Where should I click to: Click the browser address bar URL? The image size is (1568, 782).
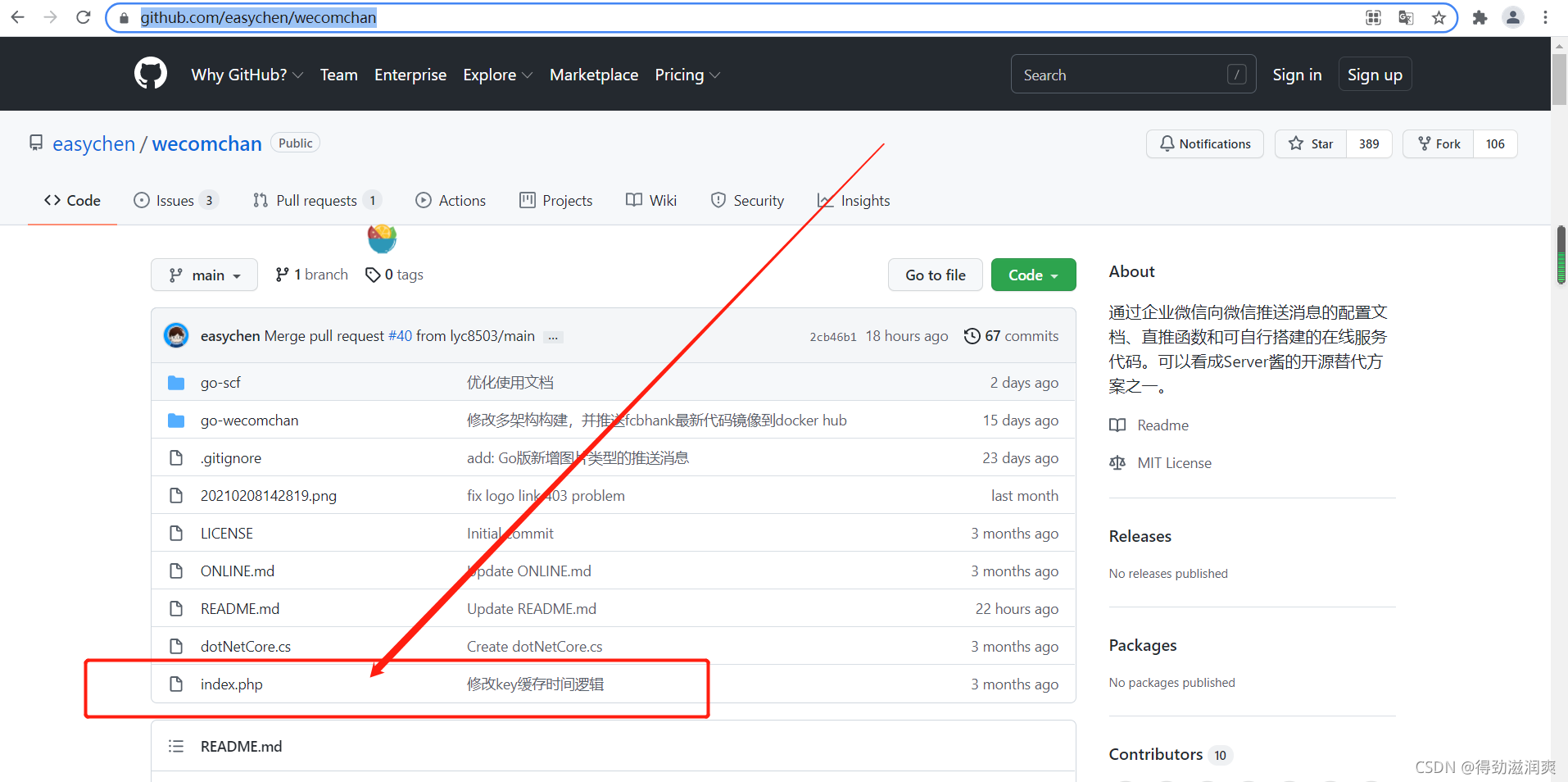point(258,17)
